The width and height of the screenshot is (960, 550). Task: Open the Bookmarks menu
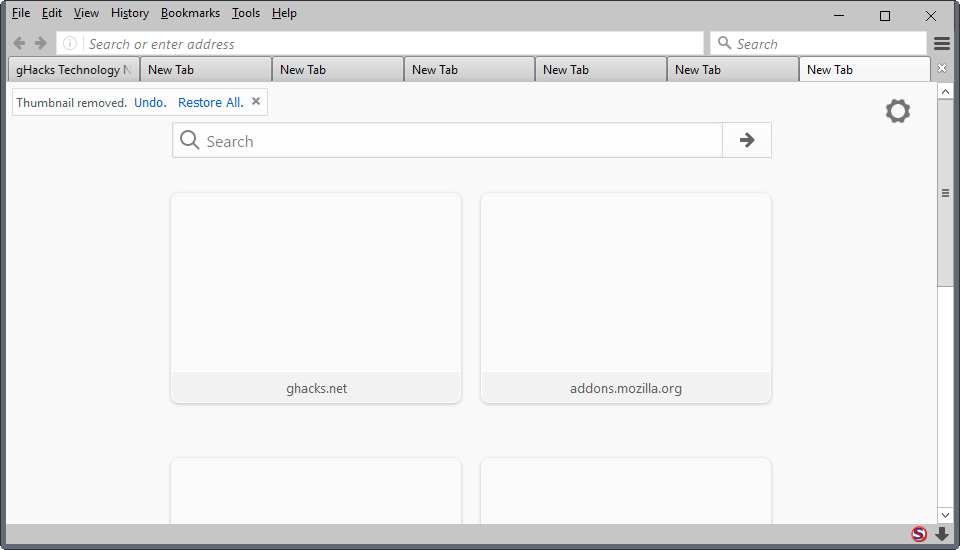tap(190, 13)
